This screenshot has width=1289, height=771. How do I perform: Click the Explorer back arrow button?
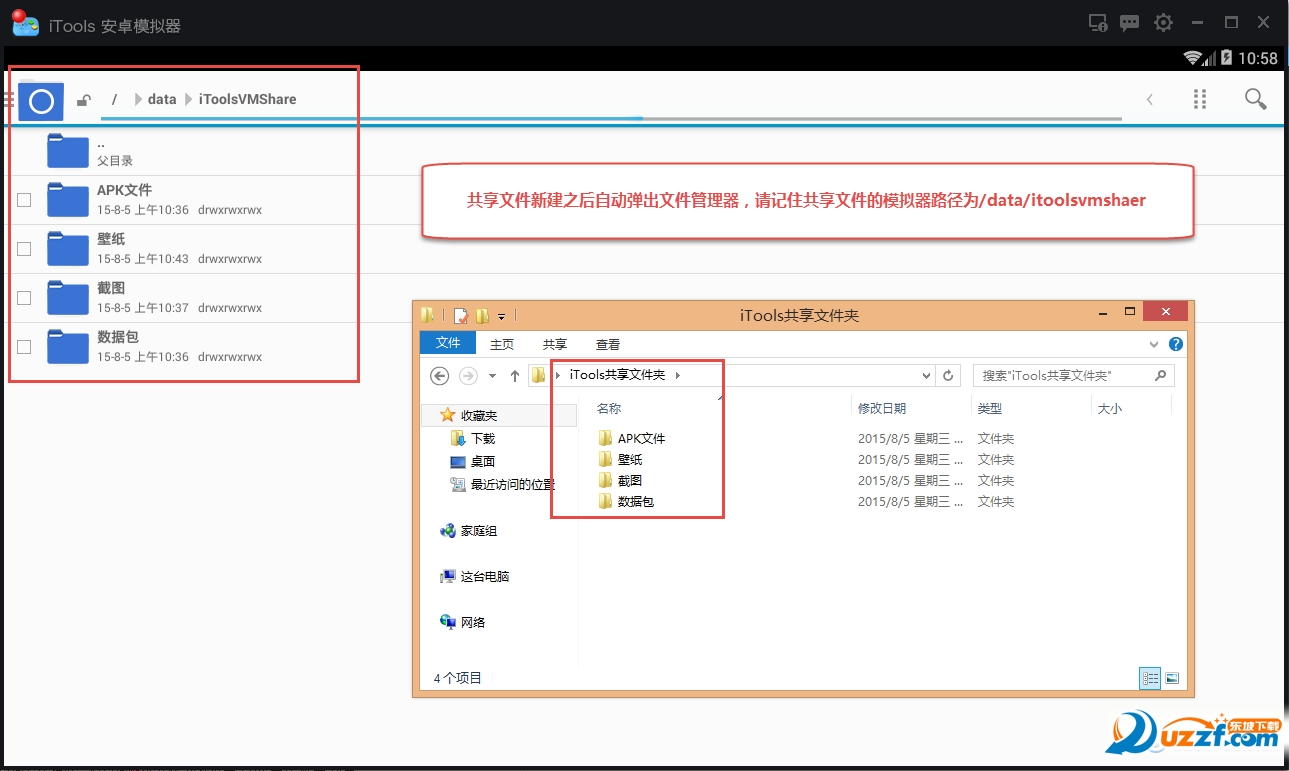(439, 376)
